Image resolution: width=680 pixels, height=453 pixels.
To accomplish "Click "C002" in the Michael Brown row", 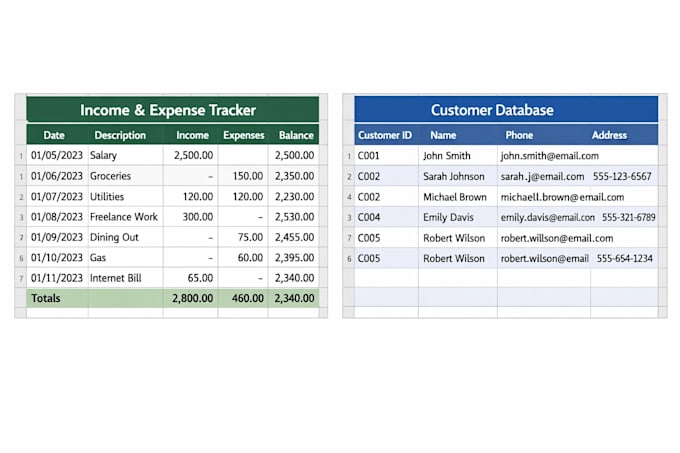I will (x=369, y=197).
